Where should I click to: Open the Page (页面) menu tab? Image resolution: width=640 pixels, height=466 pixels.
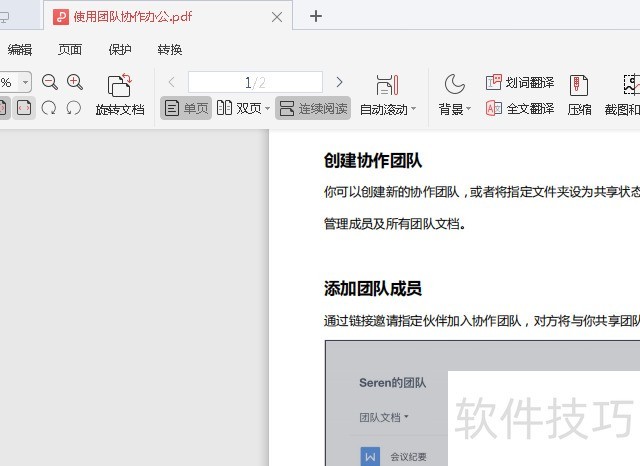click(x=70, y=50)
